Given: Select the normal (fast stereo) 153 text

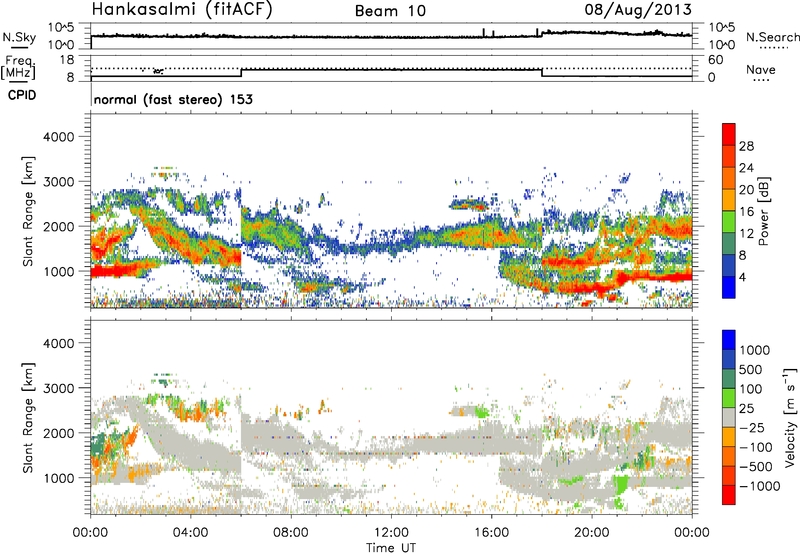Looking at the screenshot, I should point(173,99).
